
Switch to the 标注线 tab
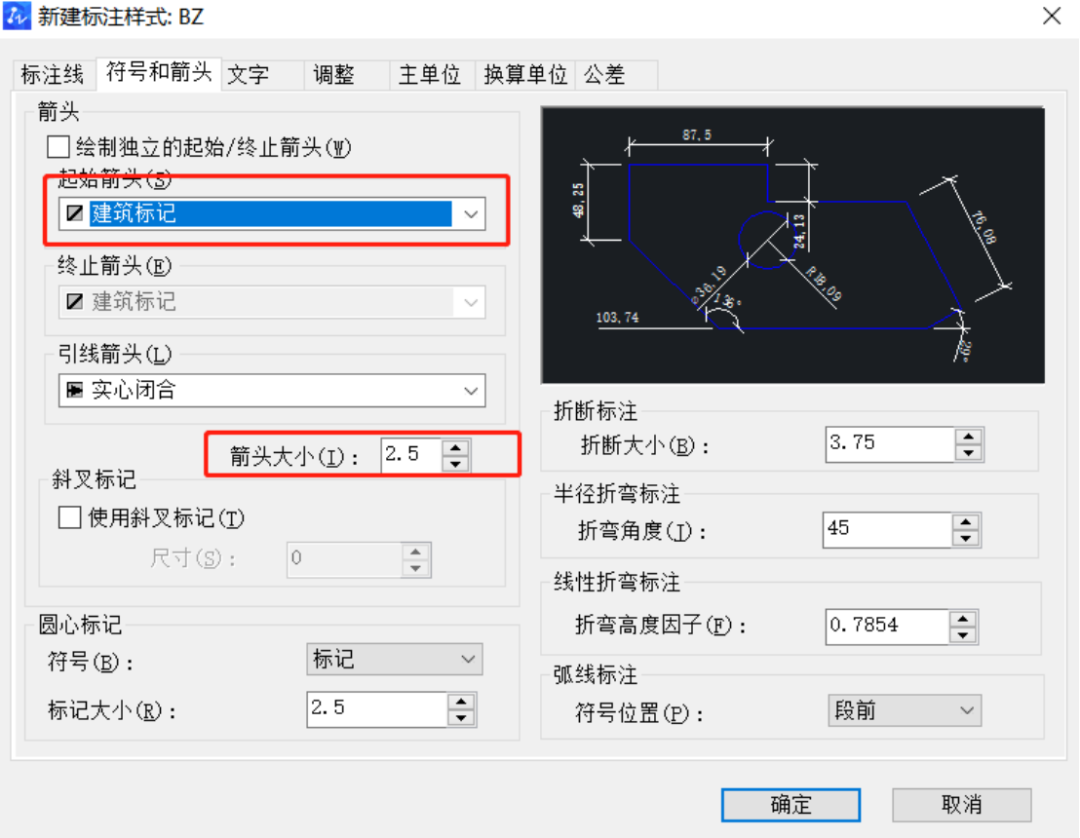coord(52,74)
